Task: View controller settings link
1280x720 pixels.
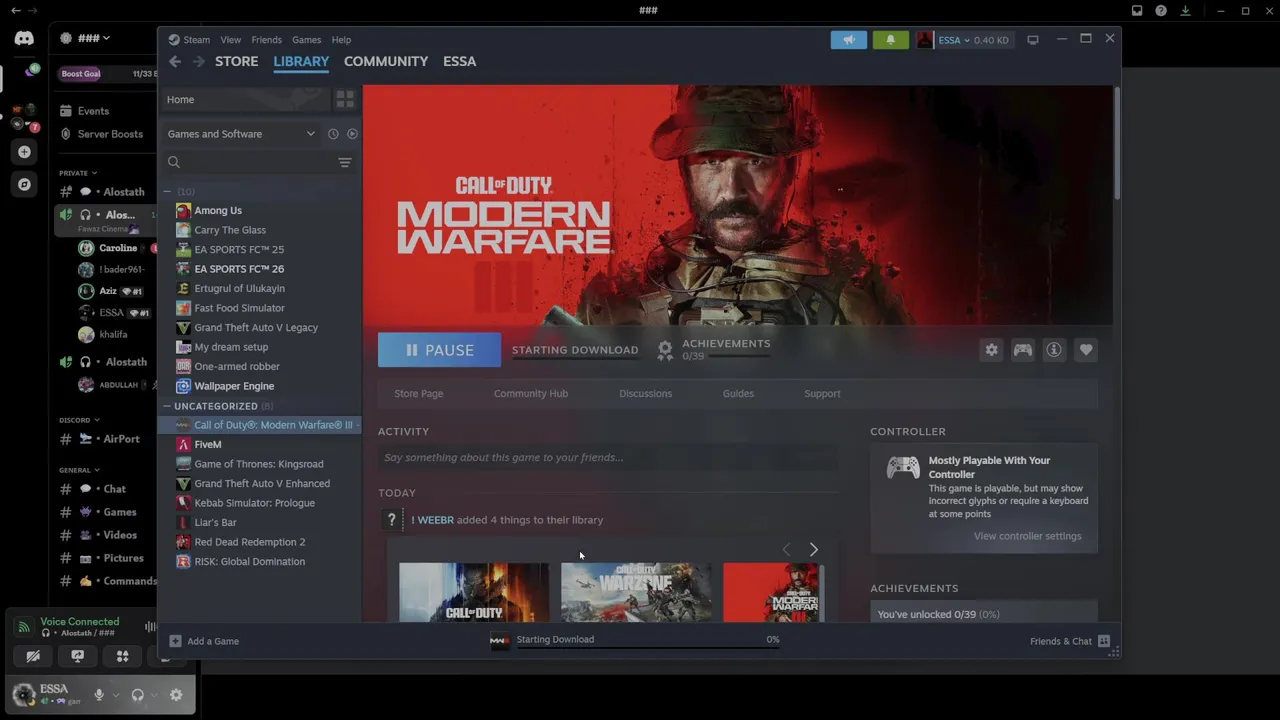Action: tap(1027, 536)
